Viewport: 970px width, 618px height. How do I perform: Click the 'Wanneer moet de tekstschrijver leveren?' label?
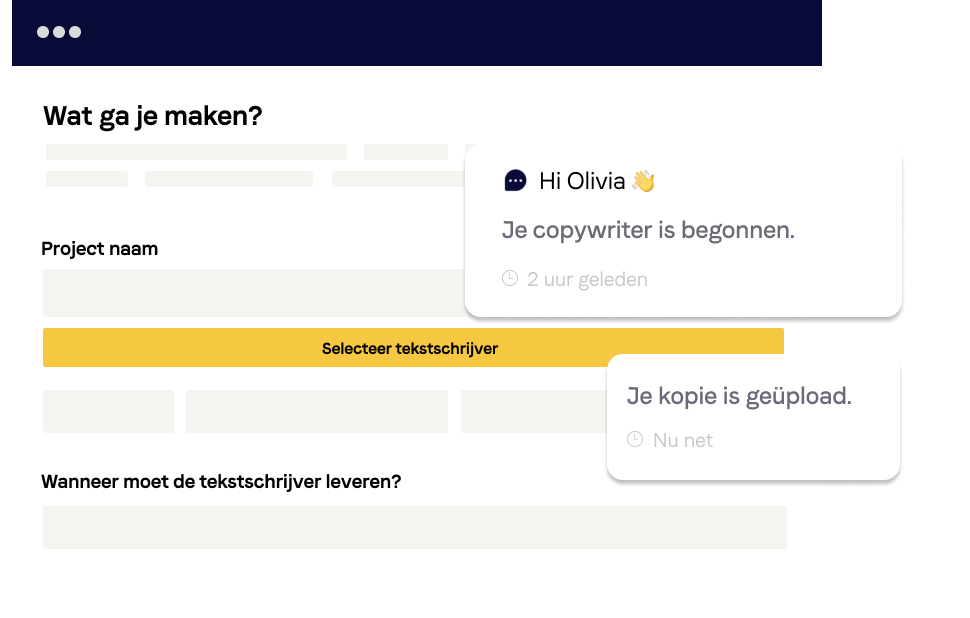(221, 482)
